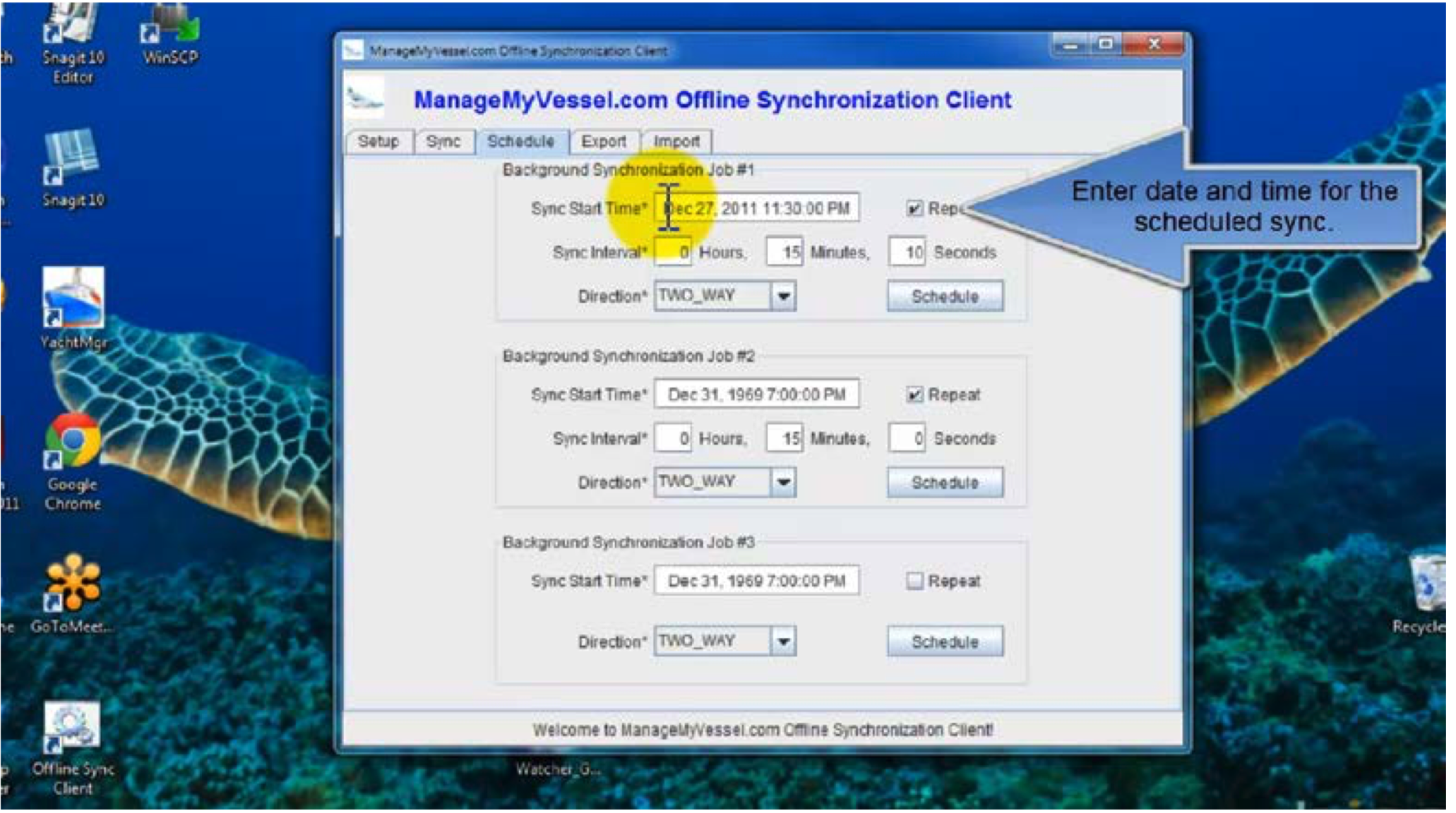1456x813 pixels.
Task: Click the Background Synchronization Job #2 heading
Action: point(628,356)
